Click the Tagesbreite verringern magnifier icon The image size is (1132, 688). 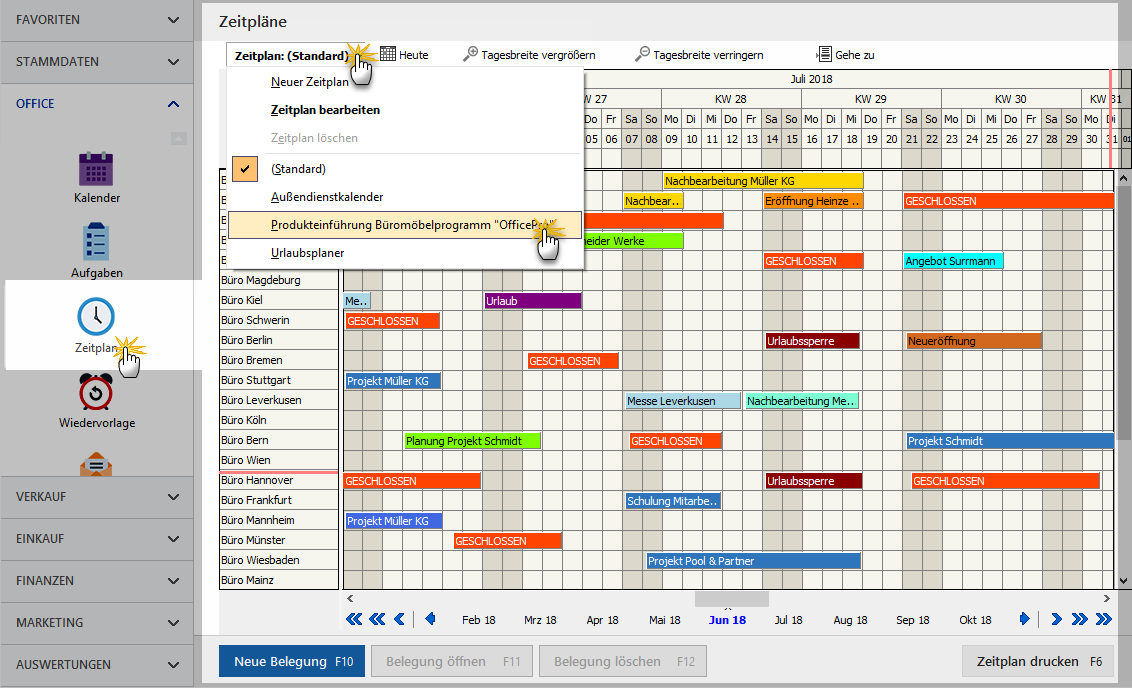click(x=642, y=54)
